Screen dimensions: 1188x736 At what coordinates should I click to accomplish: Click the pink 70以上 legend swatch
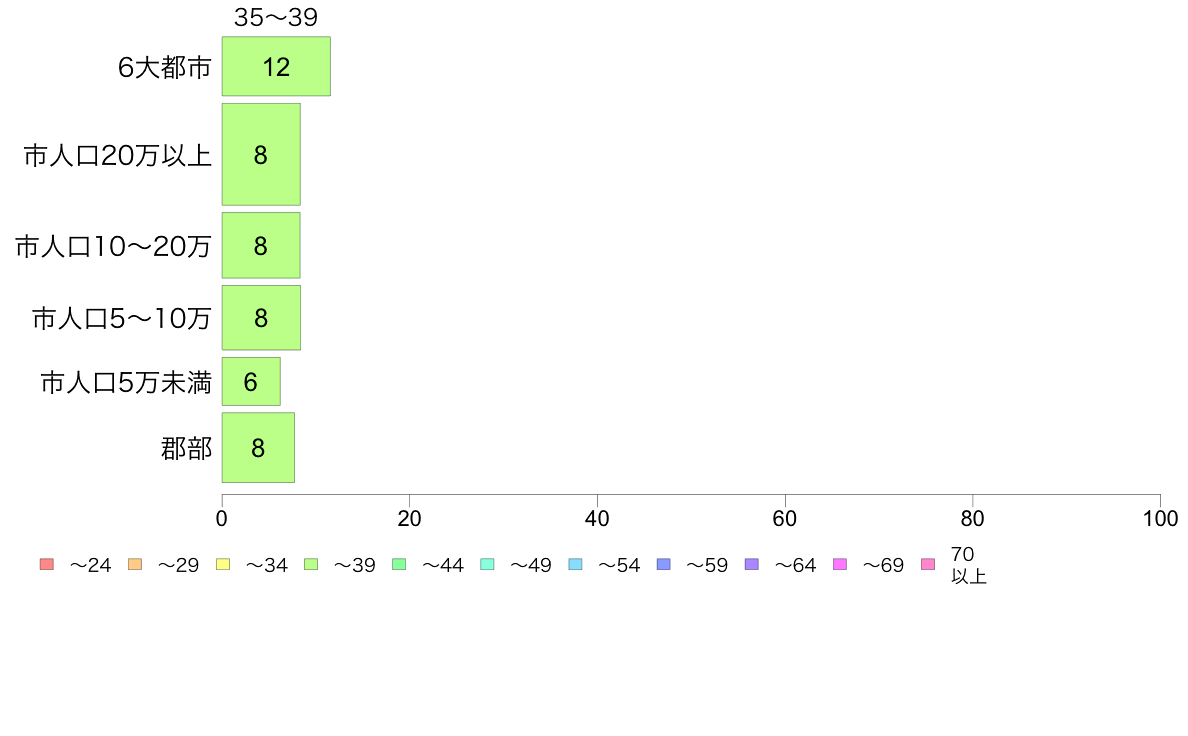[x=928, y=564]
